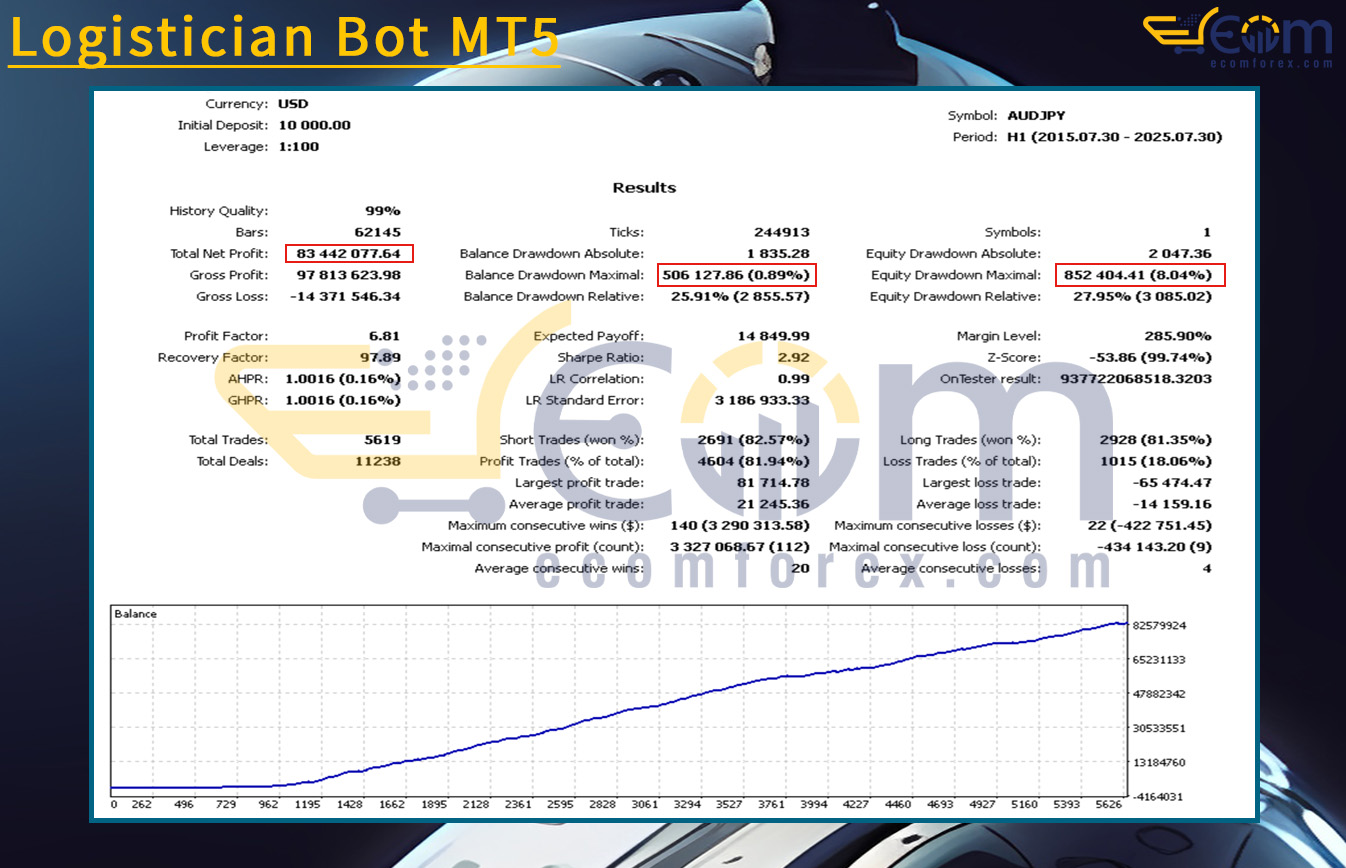Click Equity Drawdown Relative value 27.95% (3 085.02)

coord(1142,297)
